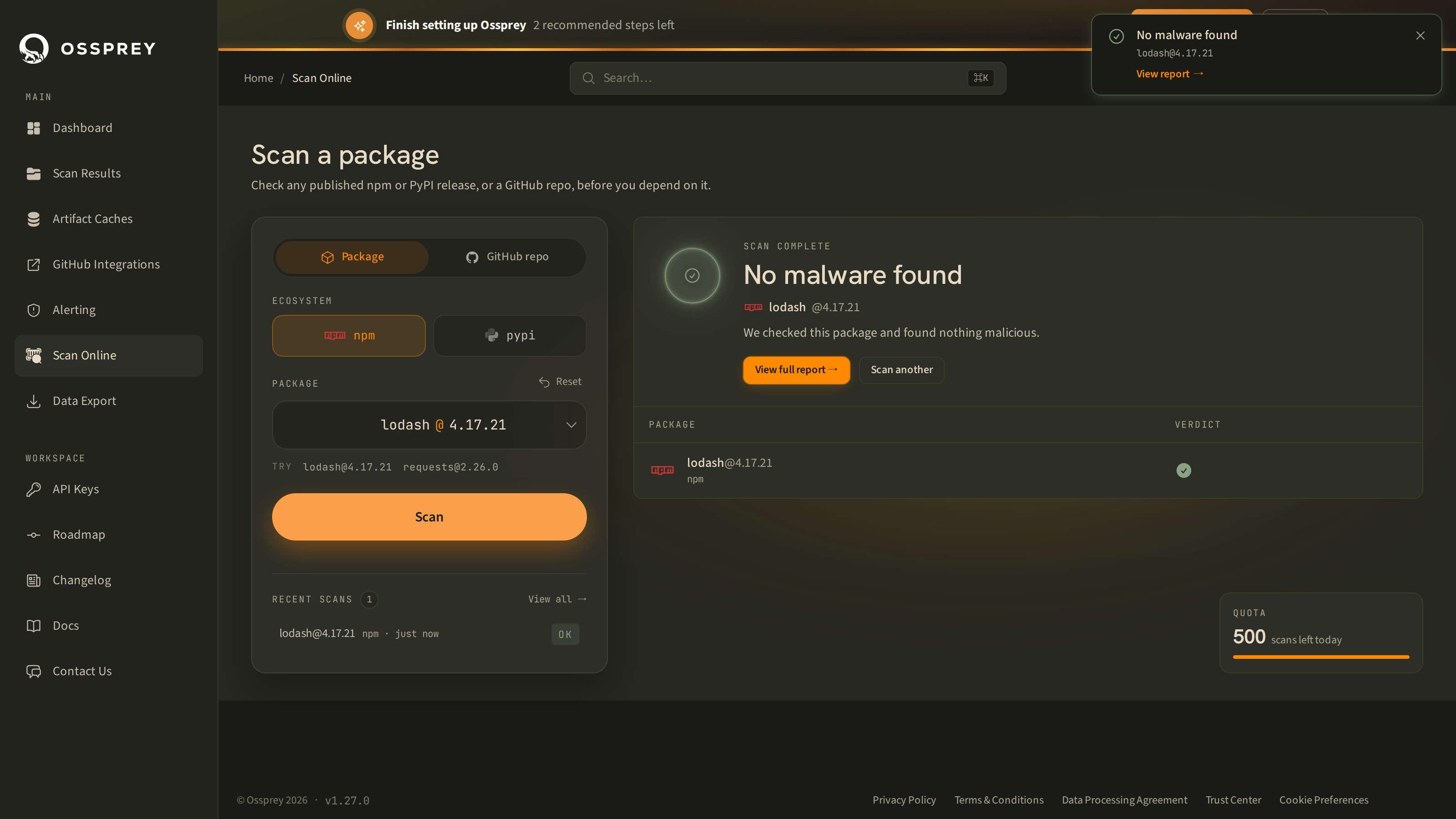Open the API Keys key icon
The height and width of the screenshot is (819, 1456).
33,490
